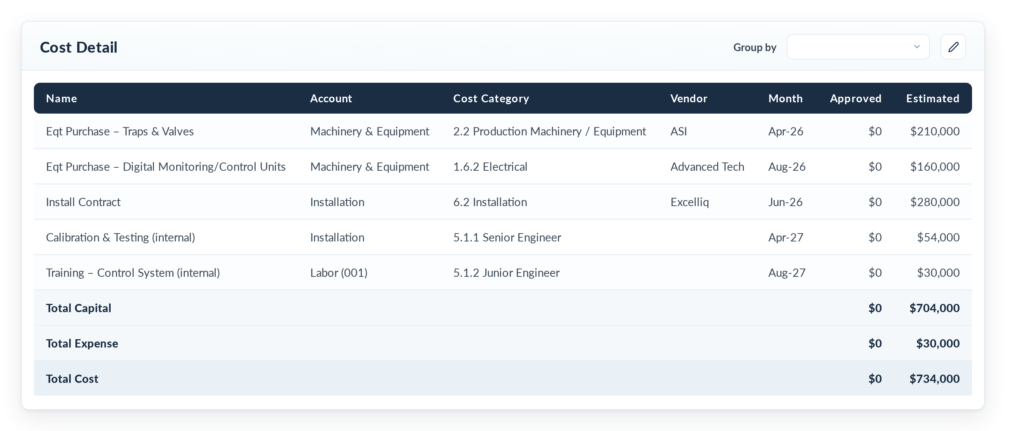This screenshot has width=1024, height=431.
Task: Click '2.2 Production Machinery / Equipment' category
Action: [x=549, y=131]
